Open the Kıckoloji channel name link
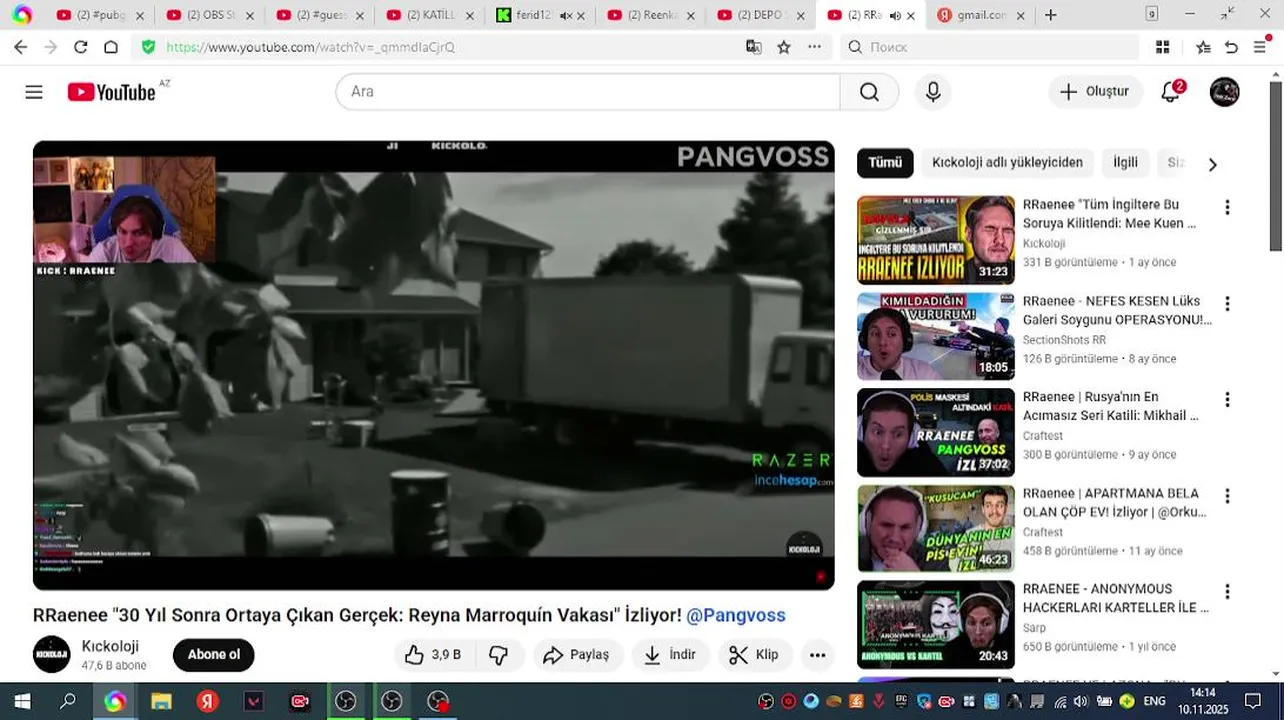The height and width of the screenshot is (720, 1284). (x=110, y=646)
